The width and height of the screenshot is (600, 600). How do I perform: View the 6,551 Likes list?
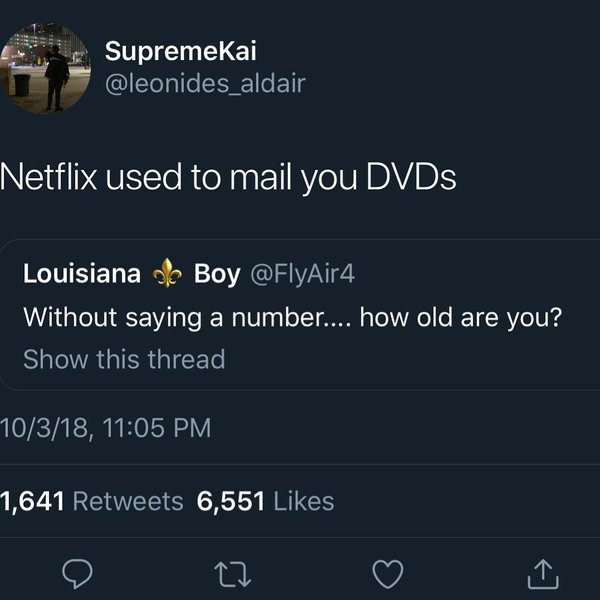tap(265, 501)
